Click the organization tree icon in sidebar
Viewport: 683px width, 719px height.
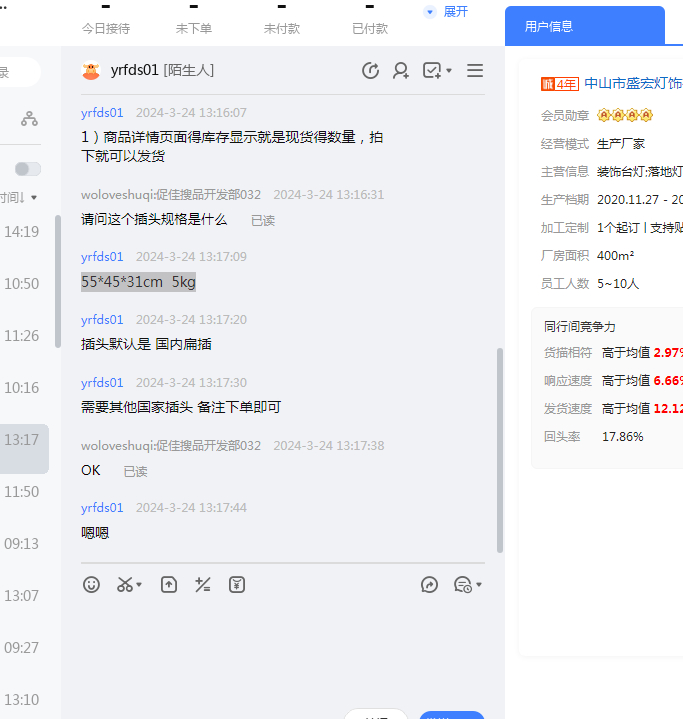[x=29, y=119]
